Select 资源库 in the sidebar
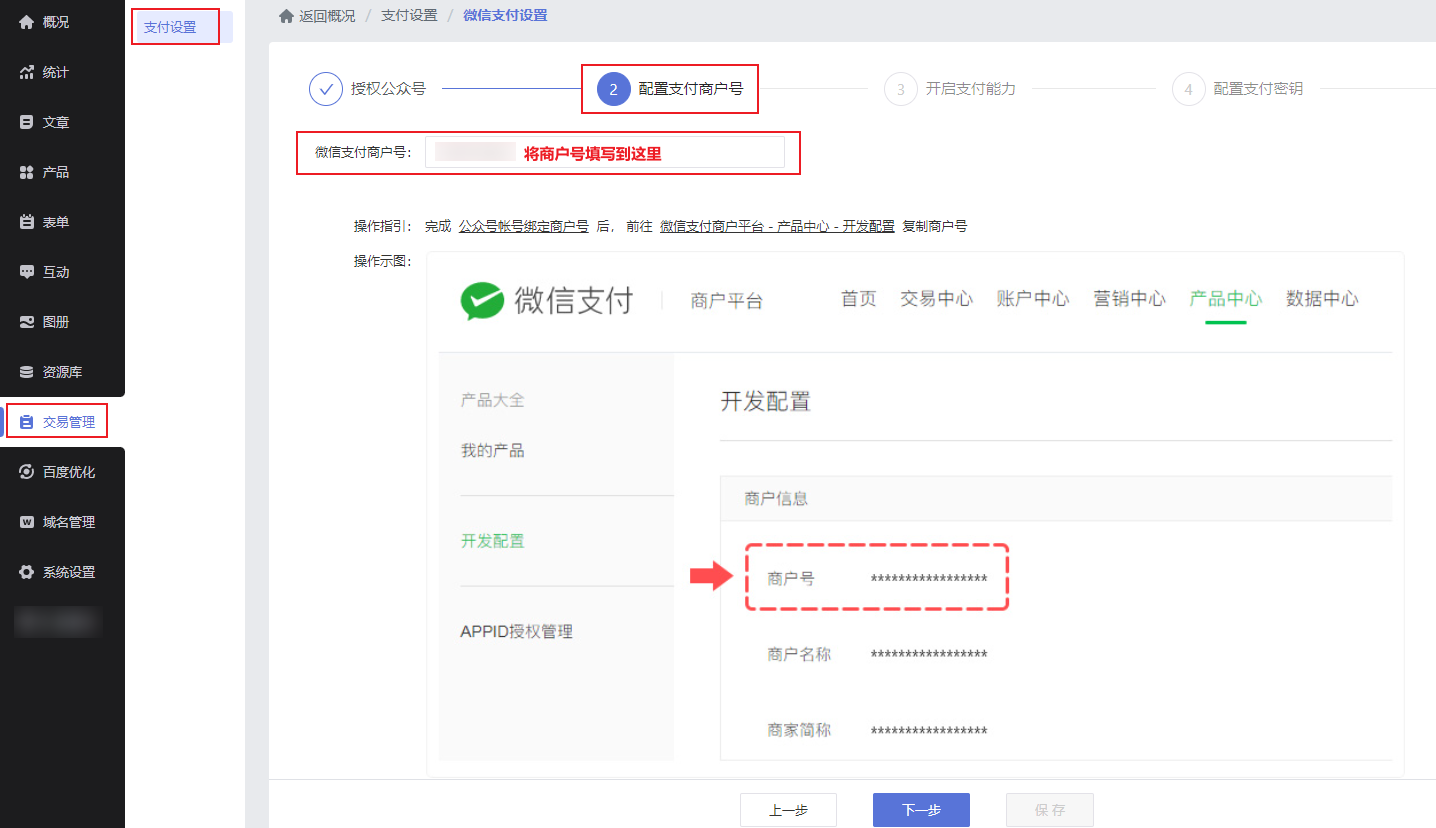 click(x=62, y=372)
